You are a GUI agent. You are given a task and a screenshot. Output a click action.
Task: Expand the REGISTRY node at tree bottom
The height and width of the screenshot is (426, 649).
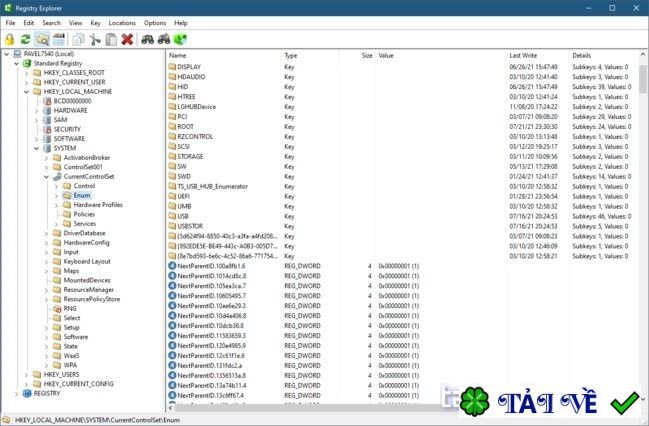pos(16,393)
